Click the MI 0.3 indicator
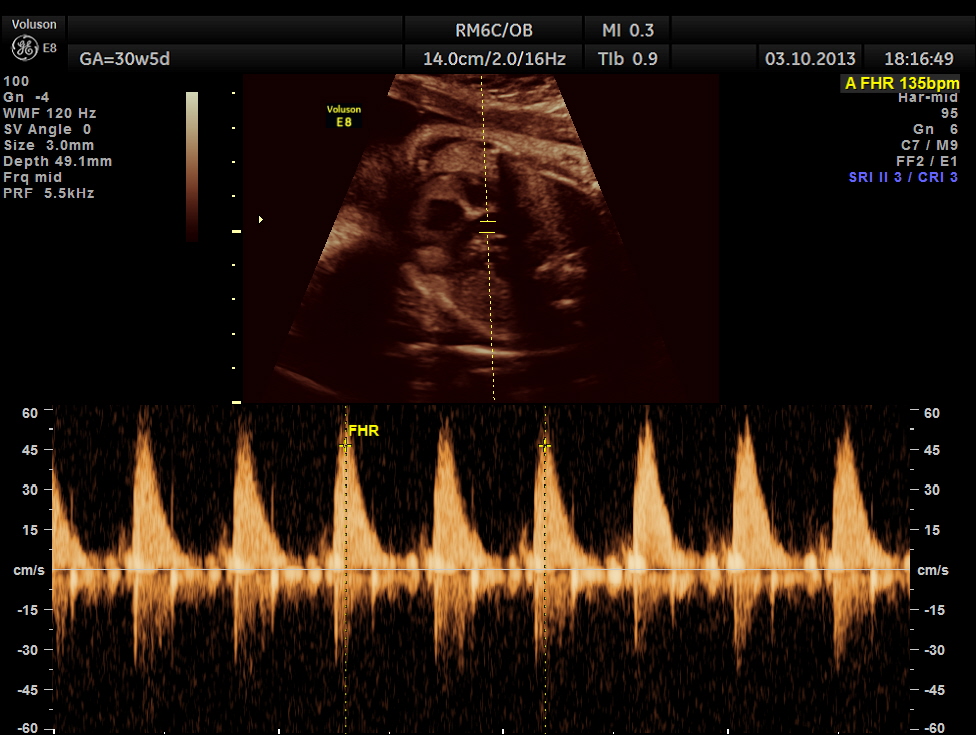This screenshot has width=976, height=735. (628, 30)
